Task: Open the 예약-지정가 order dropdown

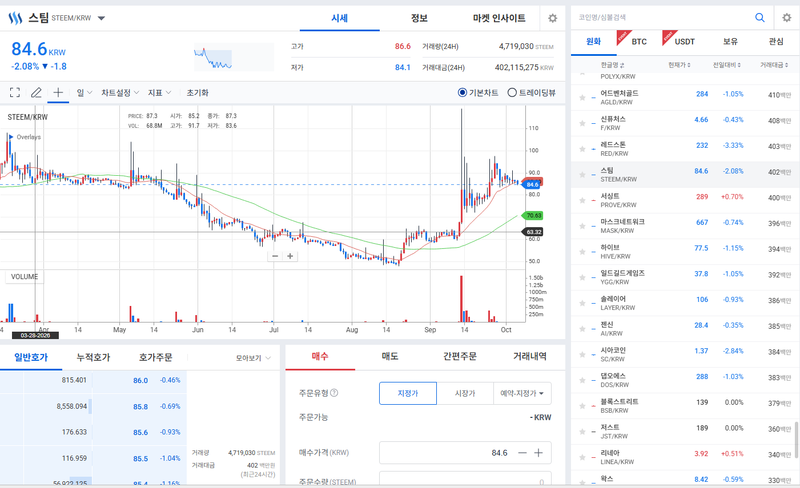Action: point(522,393)
